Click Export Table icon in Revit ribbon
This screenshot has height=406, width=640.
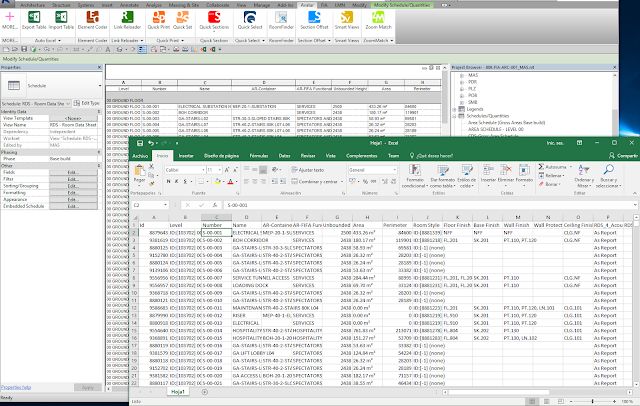click(x=34, y=20)
